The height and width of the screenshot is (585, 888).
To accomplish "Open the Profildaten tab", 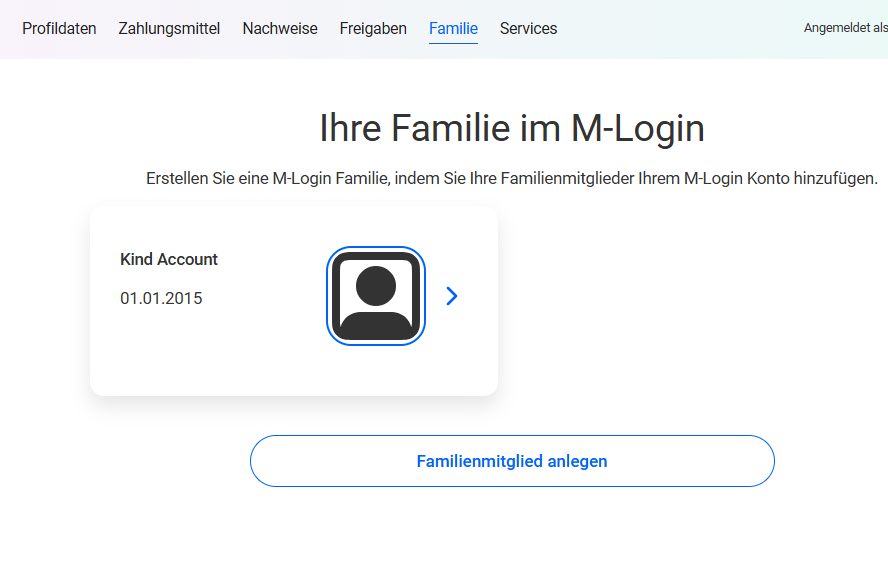I will point(59,29).
